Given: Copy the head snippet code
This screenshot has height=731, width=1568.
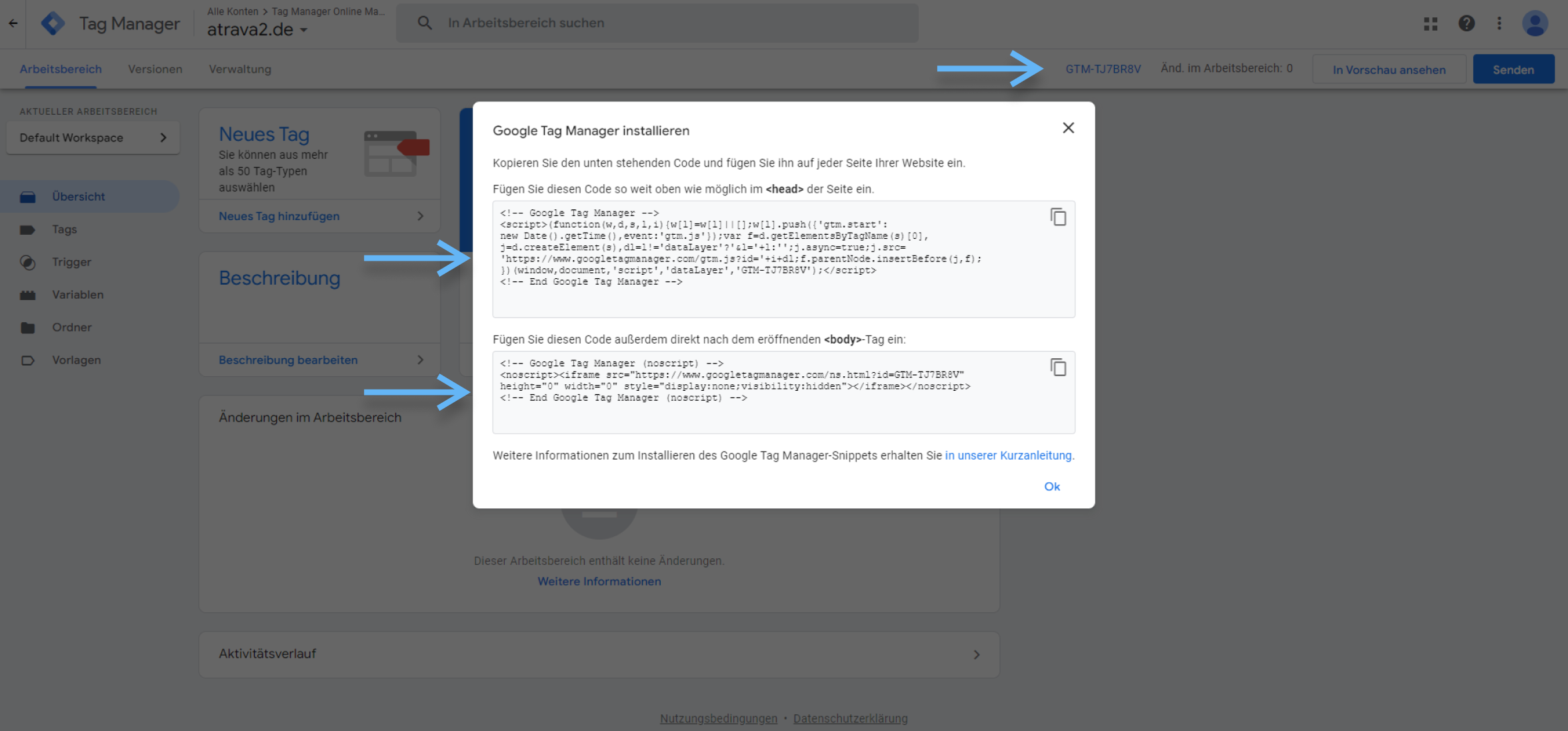Looking at the screenshot, I should point(1059,217).
